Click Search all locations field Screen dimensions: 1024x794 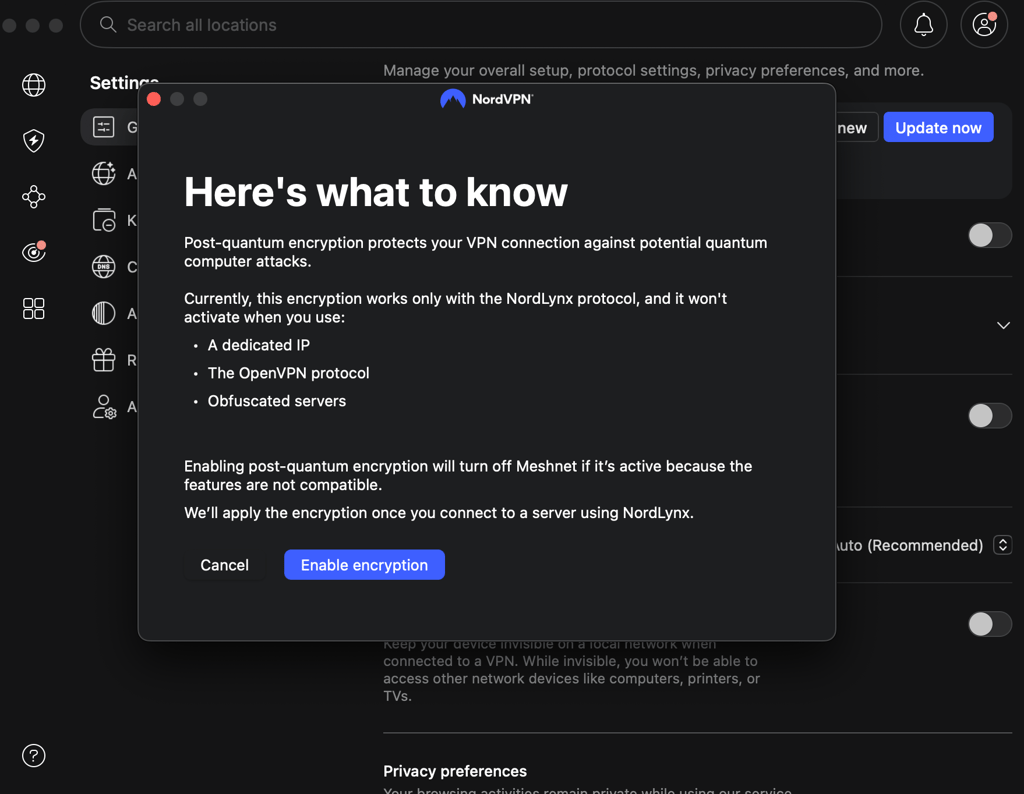point(481,25)
